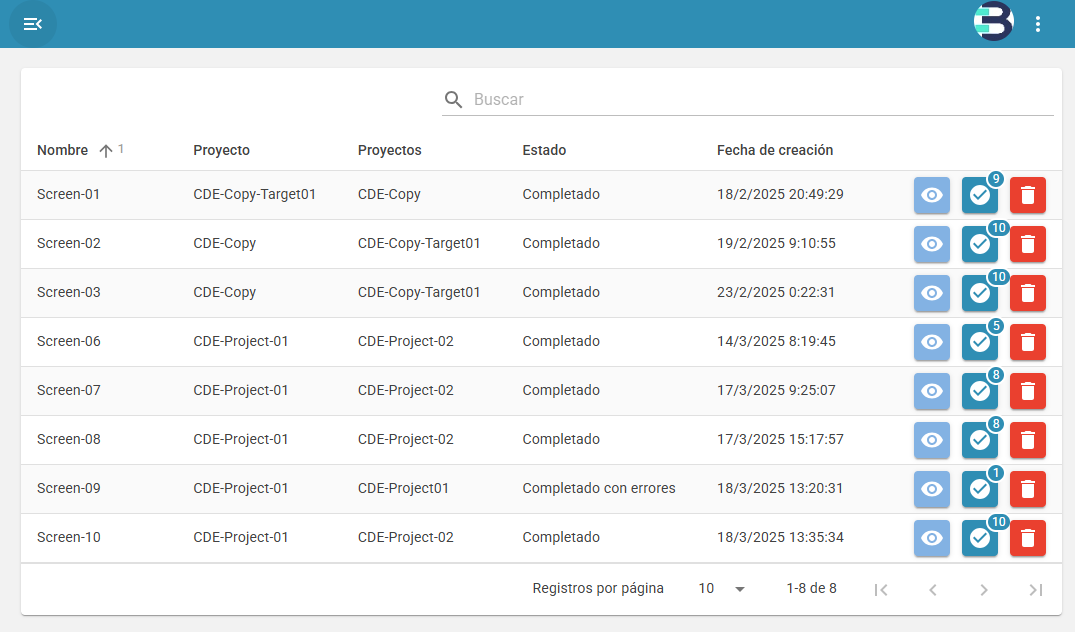Delete Screen-03 with the trash icon
Viewport: 1075px width, 632px height.
[1028, 293]
